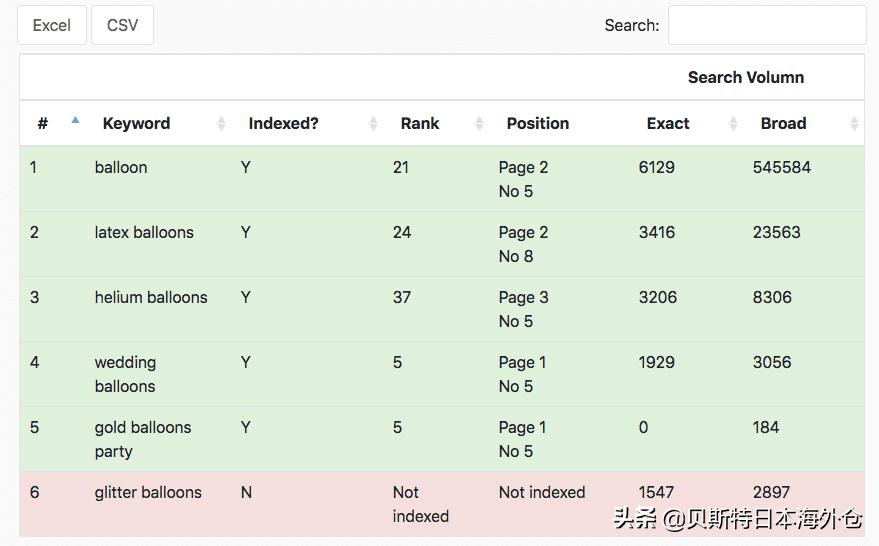
Task: Click the Keyword column header
Action: tap(136, 124)
